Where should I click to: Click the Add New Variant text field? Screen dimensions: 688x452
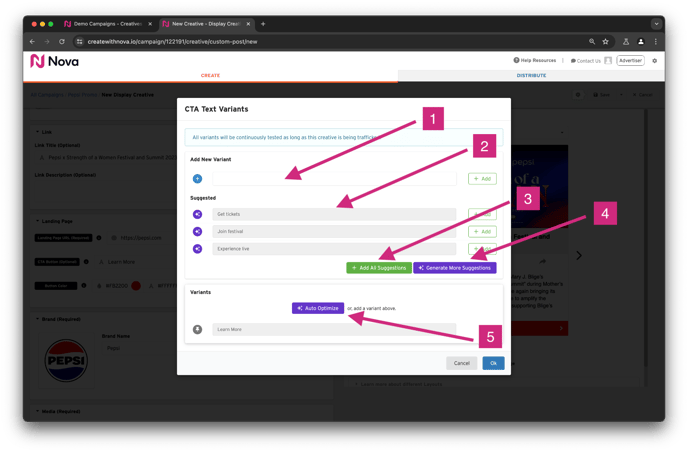tap(334, 179)
